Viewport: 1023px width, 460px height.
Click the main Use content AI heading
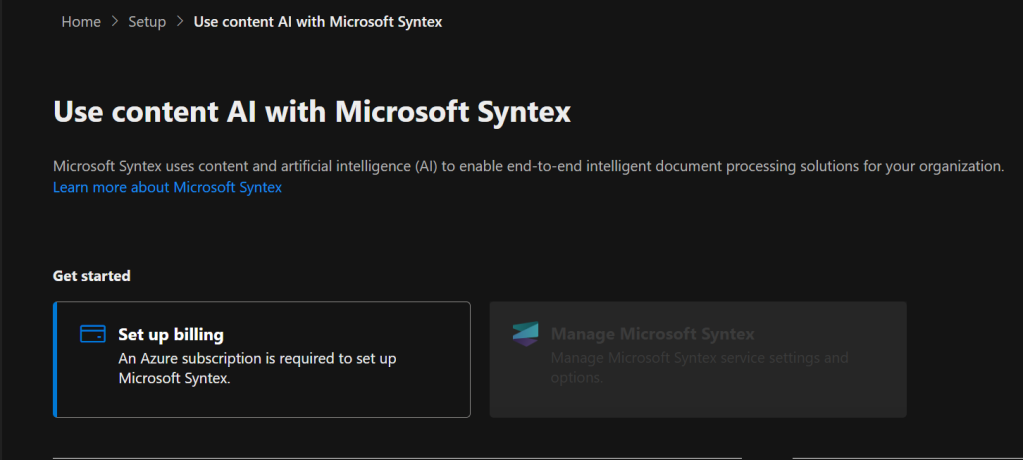point(311,111)
